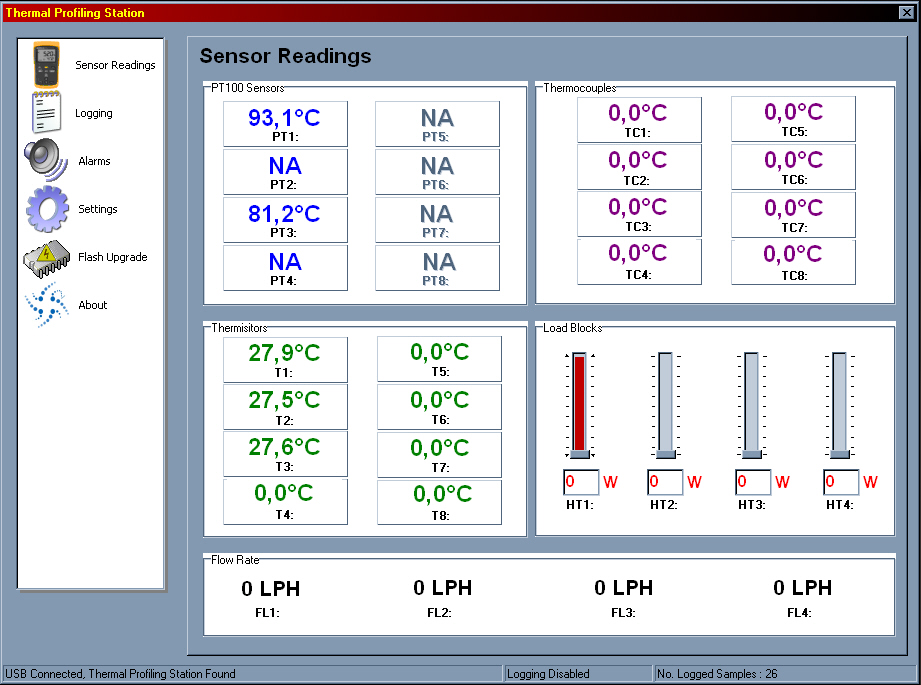Image resolution: width=921 pixels, height=685 pixels.
Task: Click the HT1 load block slider
Action: click(579, 405)
